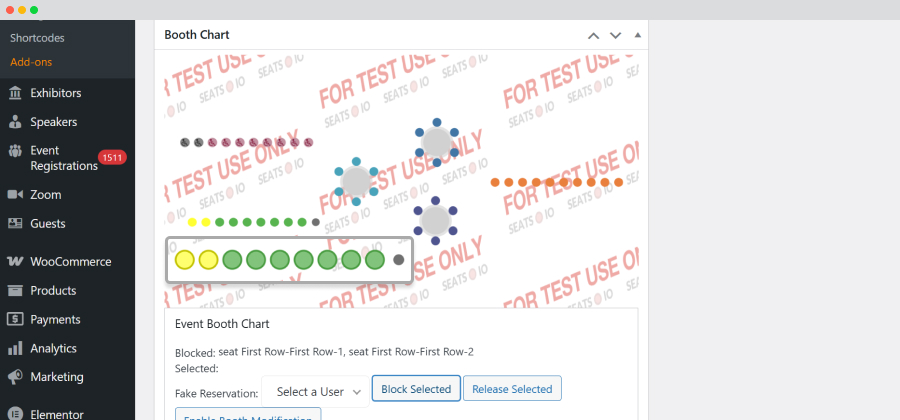The width and height of the screenshot is (900, 420).
Task: Click the Speakers person icon
Action: tap(15, 122)
